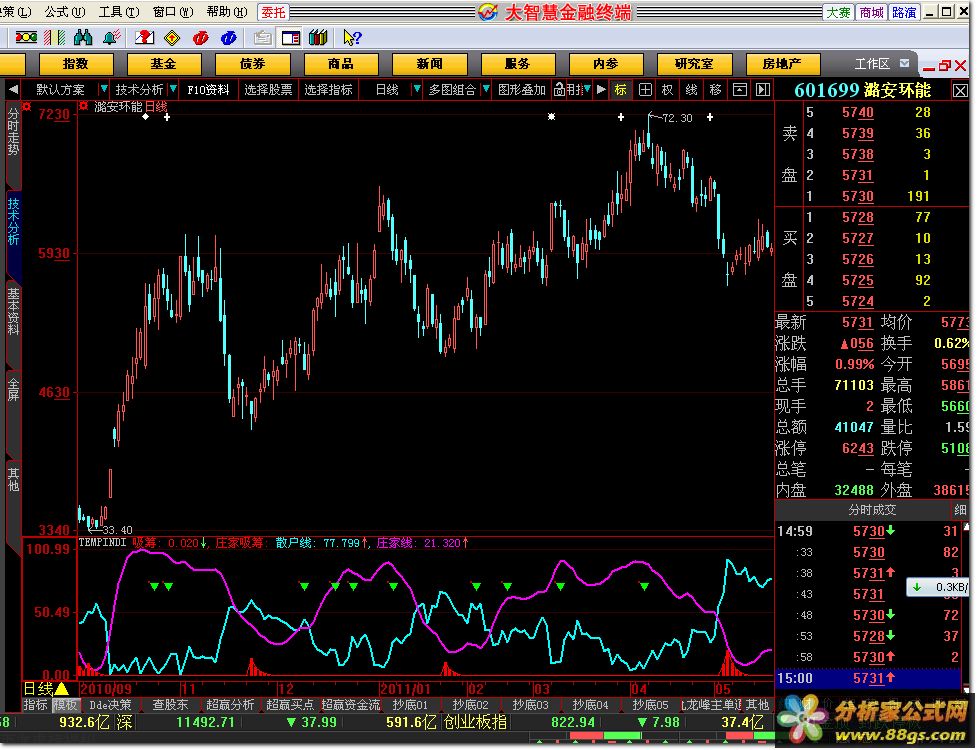This screenshot has height=750, width=977.
Task: Click the 选择股票 toolbar button
Action: (268, 90)
